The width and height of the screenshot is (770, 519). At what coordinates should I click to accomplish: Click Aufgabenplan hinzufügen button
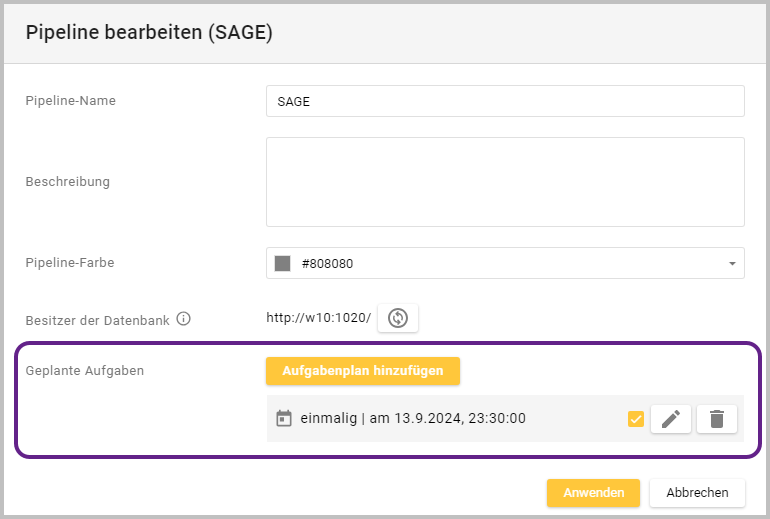pyautogui.click(x=362, y=371)
